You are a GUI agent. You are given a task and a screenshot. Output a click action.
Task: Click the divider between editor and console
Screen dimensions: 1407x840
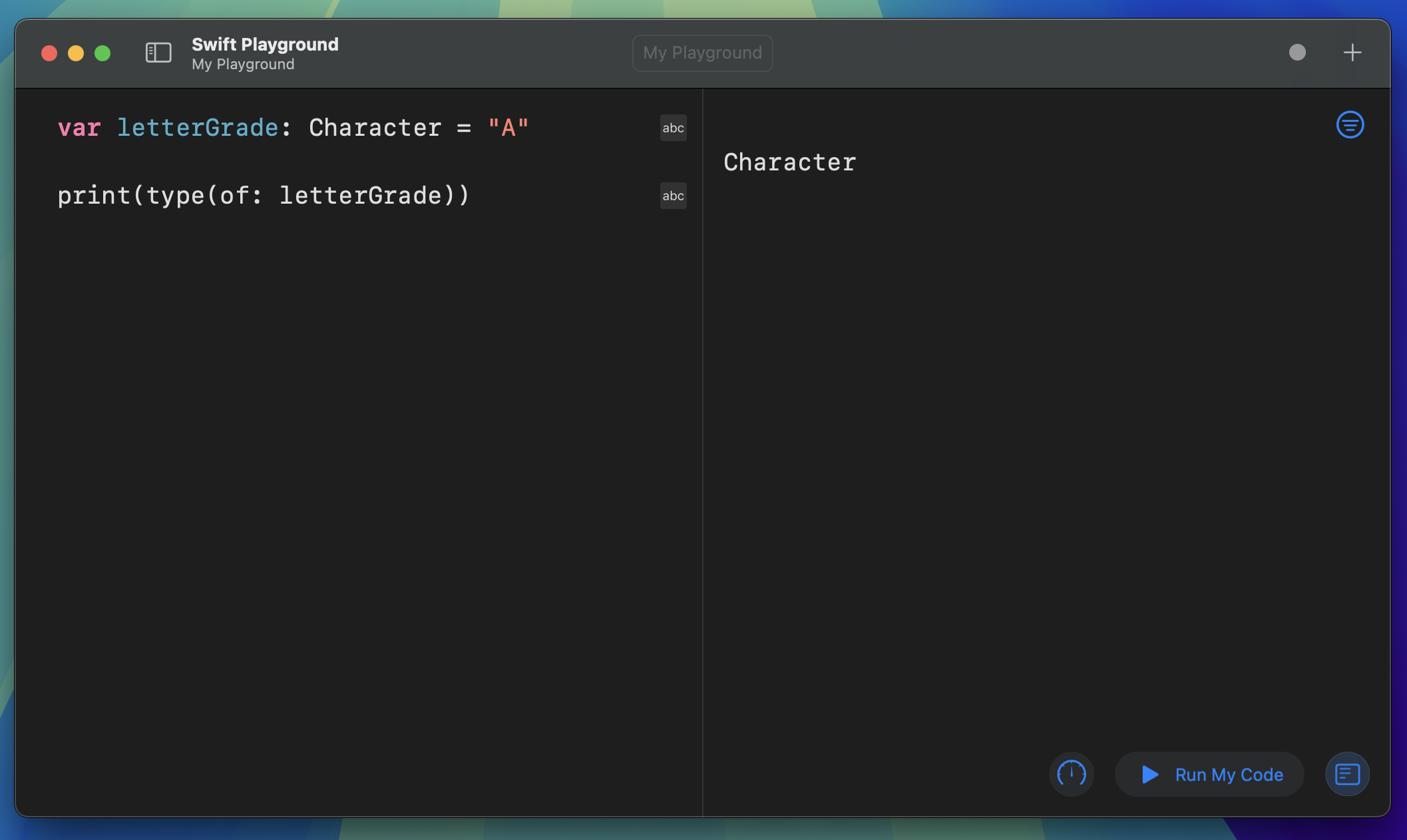(x=703, y=453)
